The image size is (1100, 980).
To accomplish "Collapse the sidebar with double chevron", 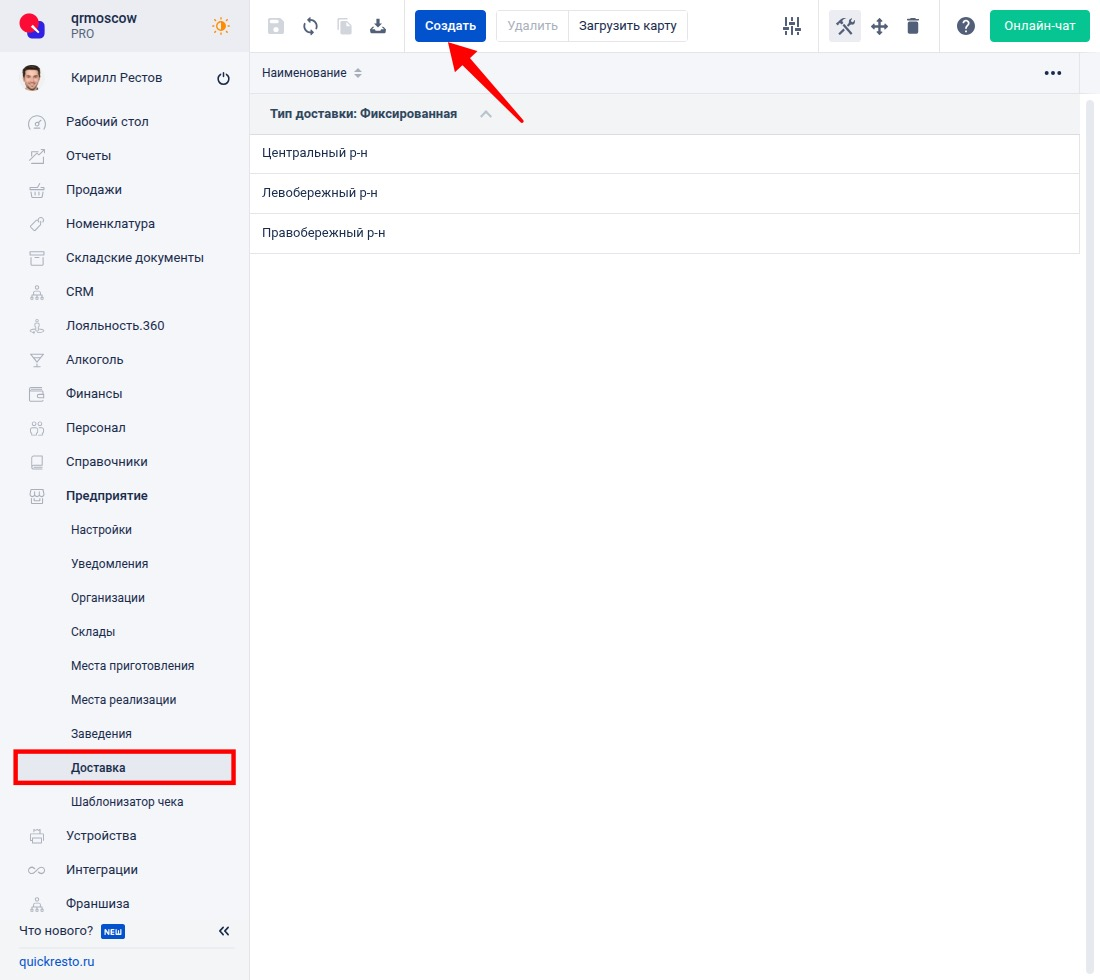I will [224, 931].
